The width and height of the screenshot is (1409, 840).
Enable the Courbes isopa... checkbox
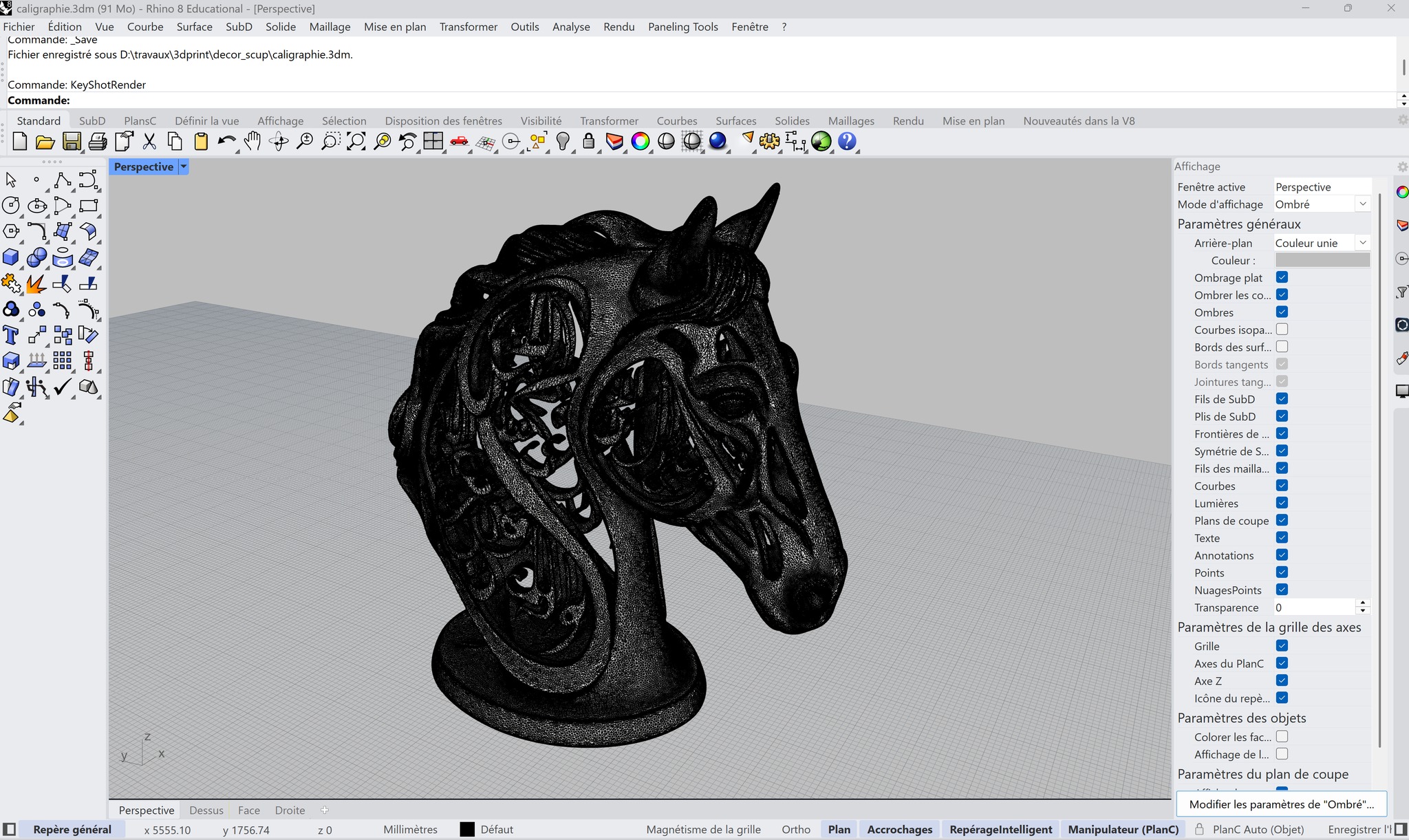tap(1282, 330)
